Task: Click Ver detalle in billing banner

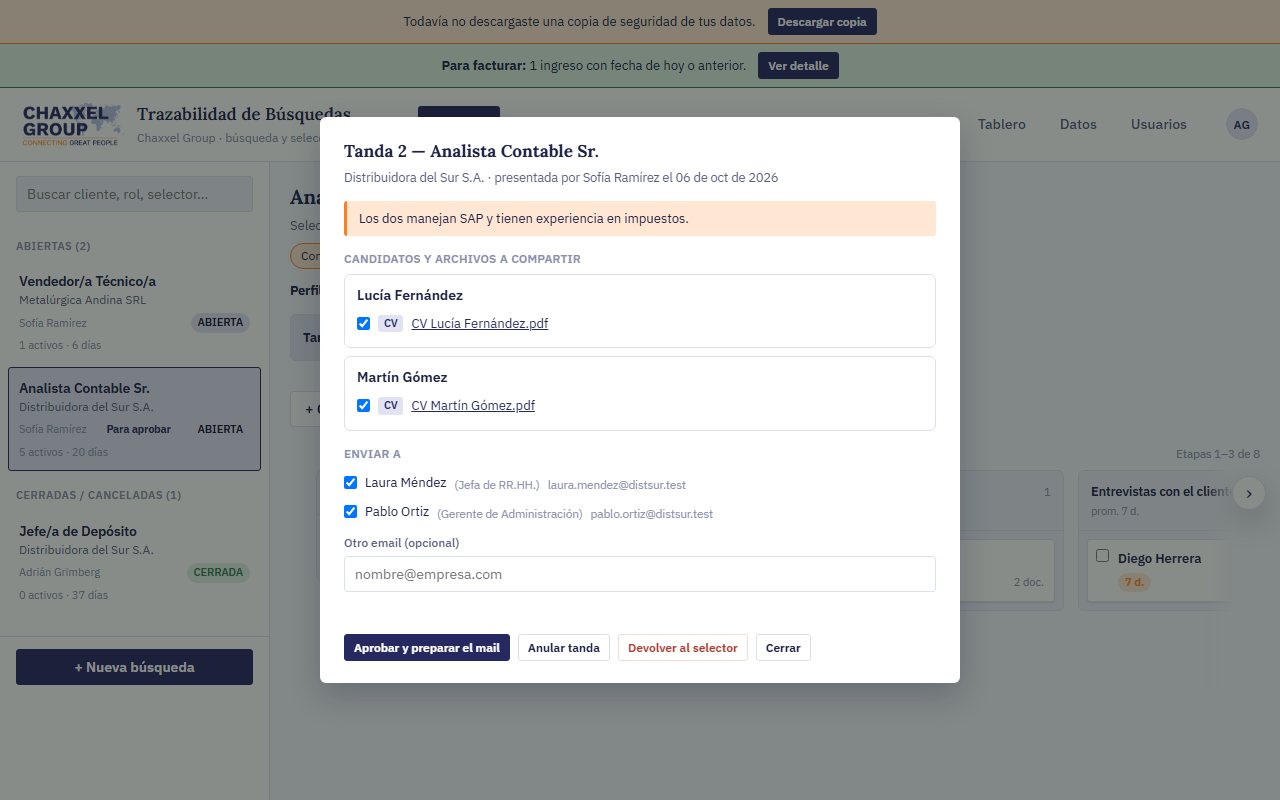Action: [x=798, y=66]
